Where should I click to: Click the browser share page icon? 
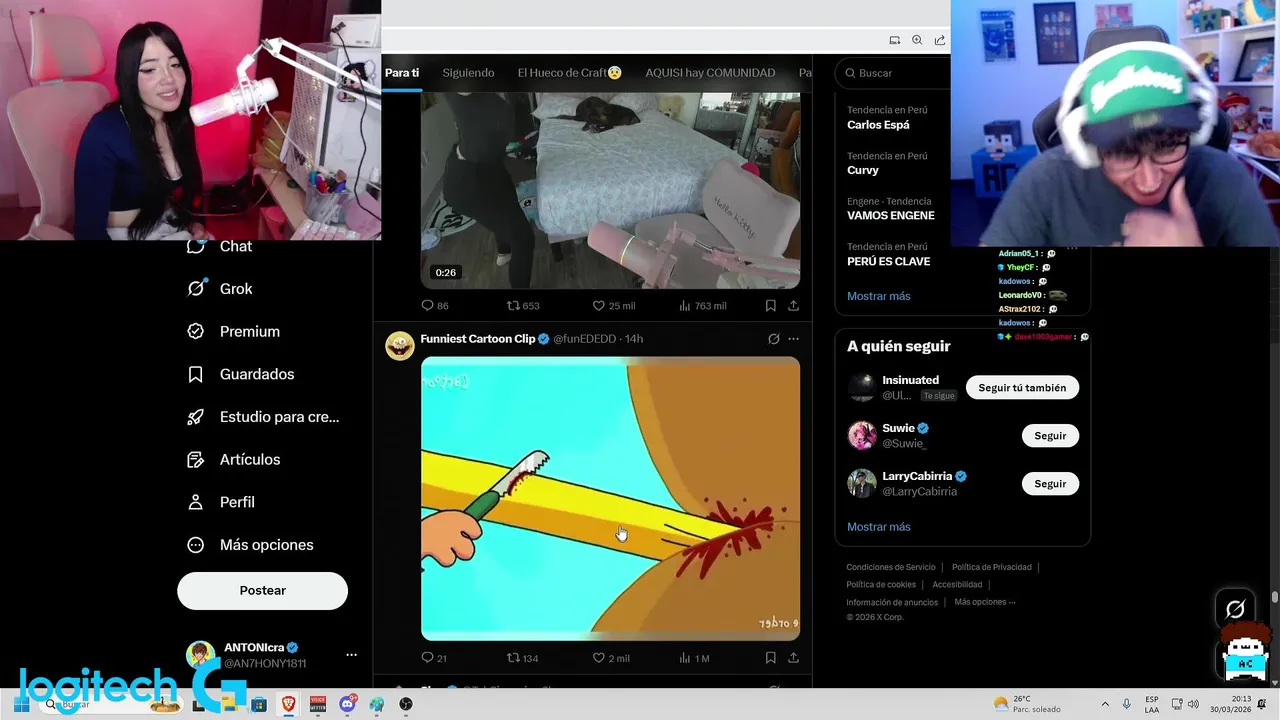[x=940, y=40]
